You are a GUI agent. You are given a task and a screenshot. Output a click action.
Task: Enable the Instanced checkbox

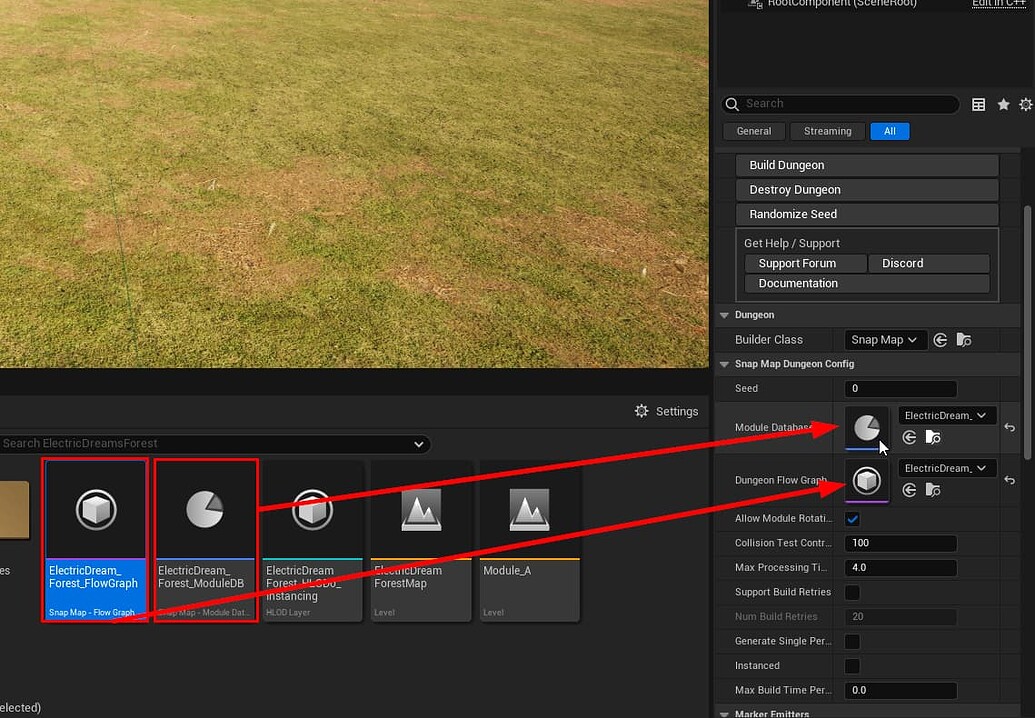point(852,665)
